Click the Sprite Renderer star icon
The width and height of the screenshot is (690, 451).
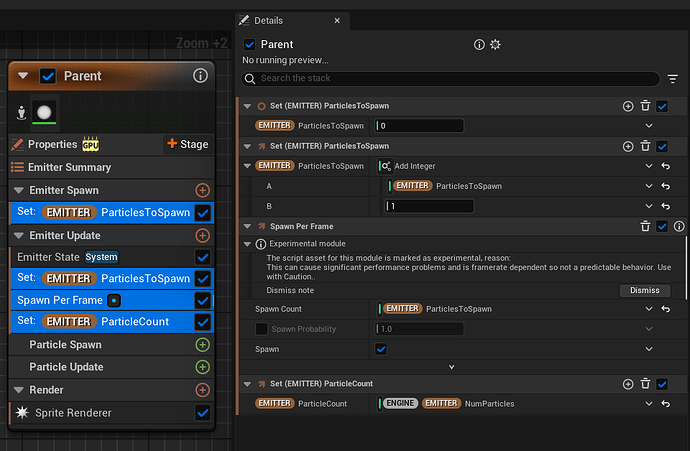(22, 412)
